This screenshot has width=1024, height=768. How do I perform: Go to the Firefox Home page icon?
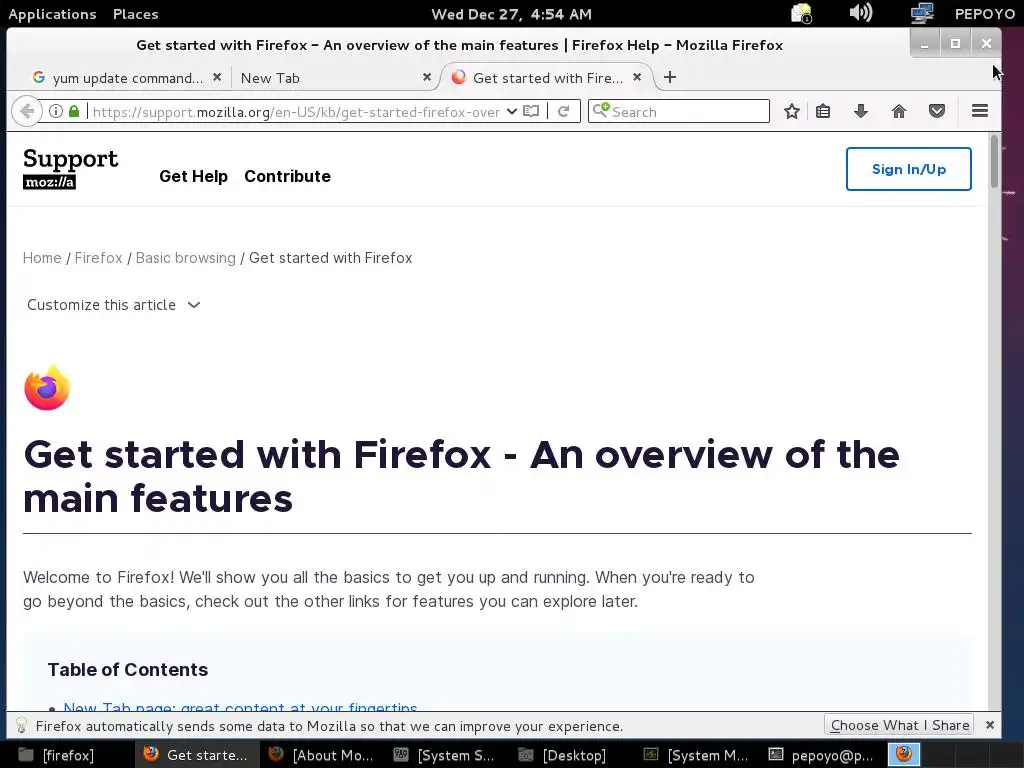[899, 112]
